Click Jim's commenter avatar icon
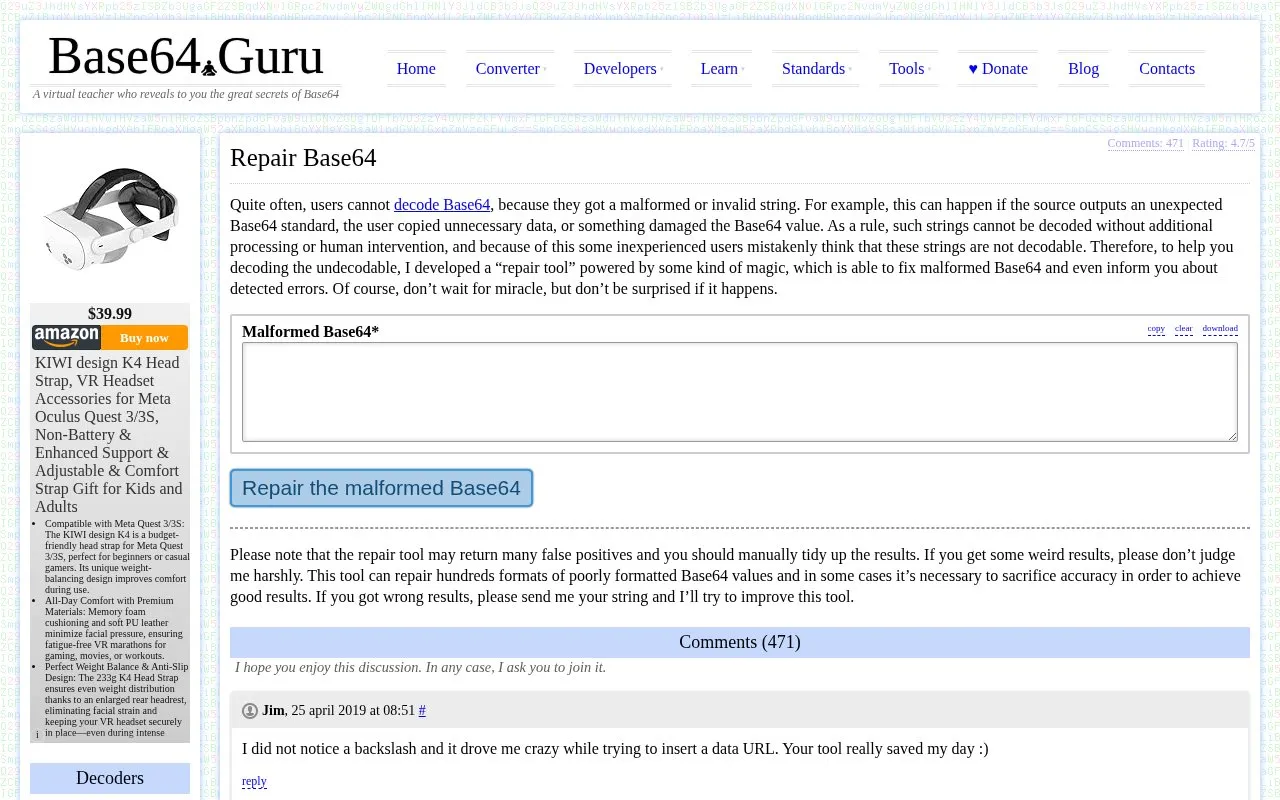Image resolution: width=1280 pixels, height=800 pixels. click(x=250, y=711)
